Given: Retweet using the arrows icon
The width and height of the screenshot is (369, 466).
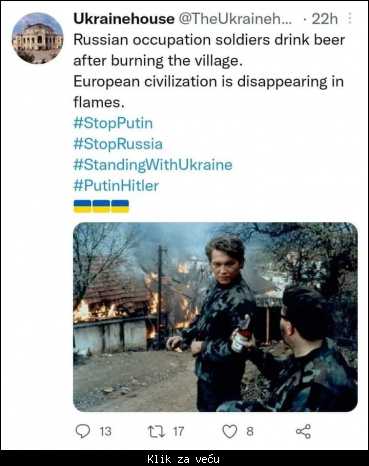Looking at the screenshot, I should (x=156, y=431).
